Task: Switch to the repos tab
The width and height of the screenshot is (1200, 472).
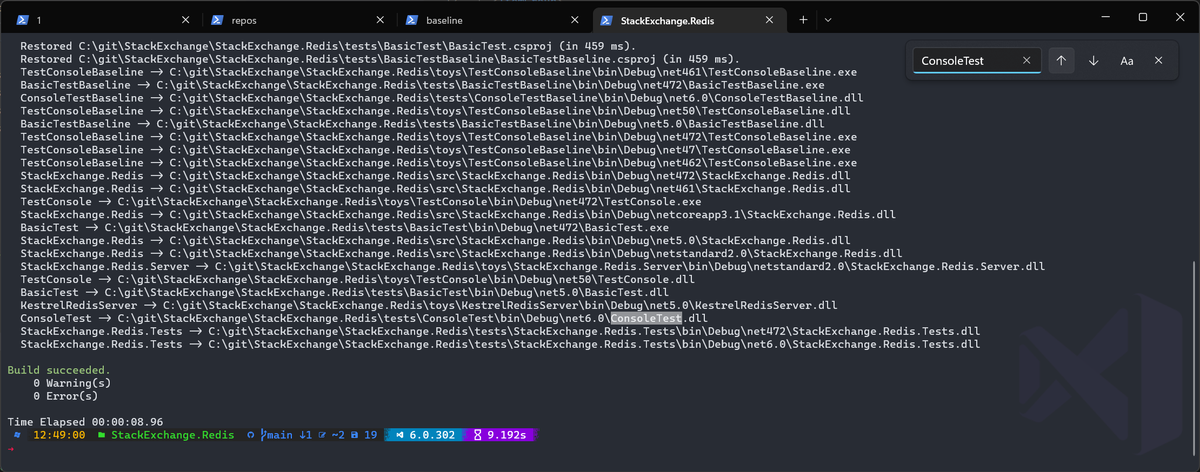Action: coord(298,19)
